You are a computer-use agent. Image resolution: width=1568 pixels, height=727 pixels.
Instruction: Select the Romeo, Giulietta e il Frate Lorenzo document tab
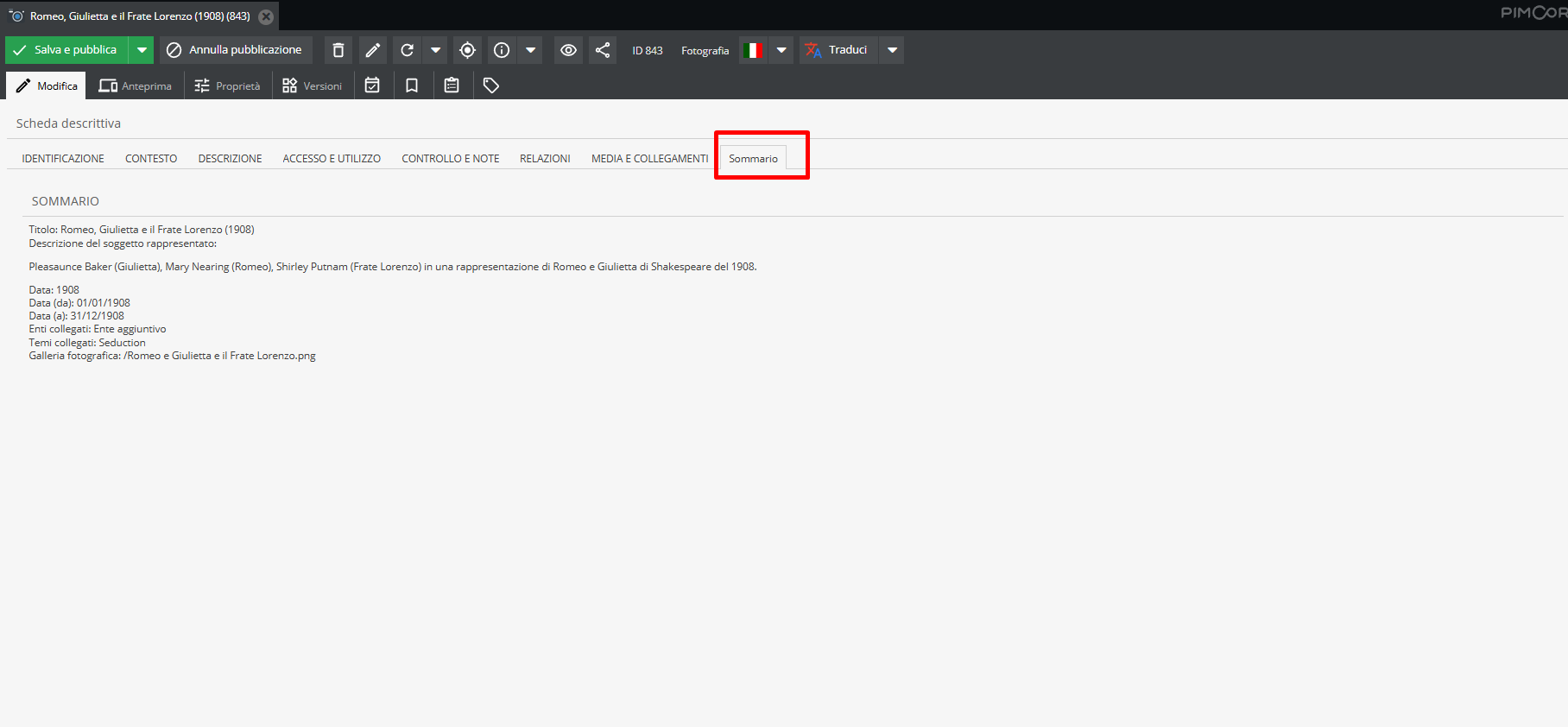click(x=140, y=16)
